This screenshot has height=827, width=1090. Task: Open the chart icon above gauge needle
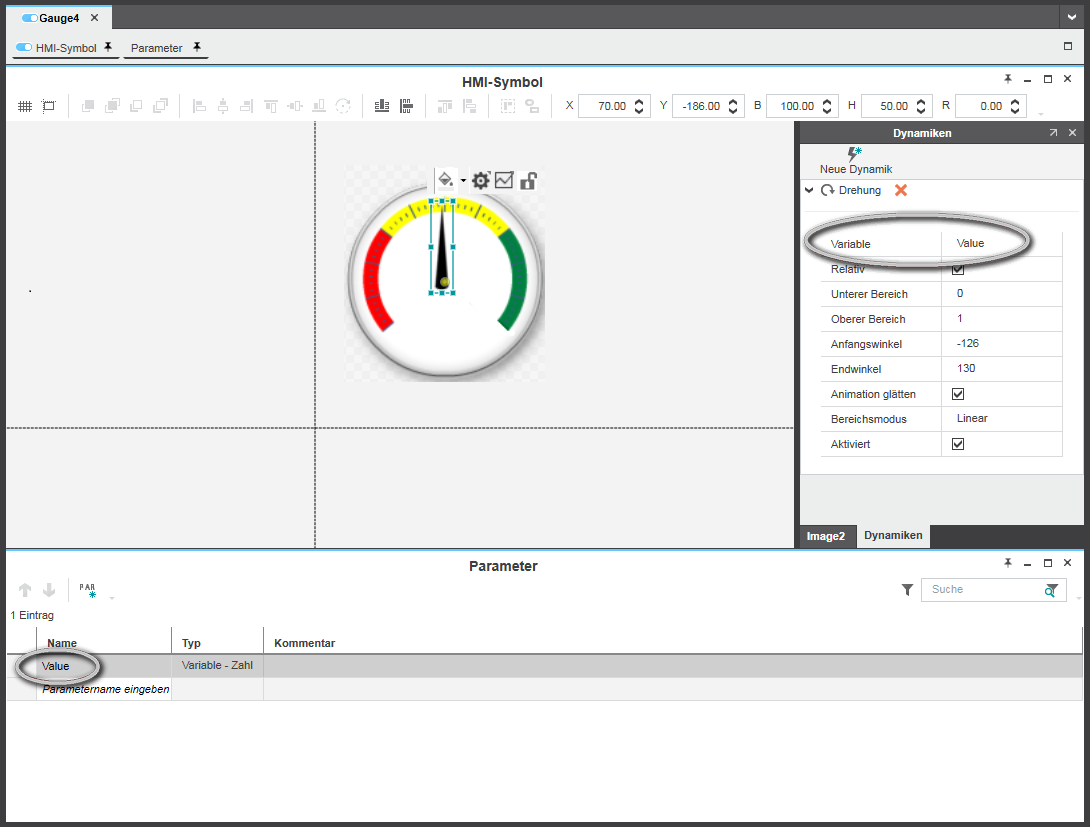click(504, 180)
